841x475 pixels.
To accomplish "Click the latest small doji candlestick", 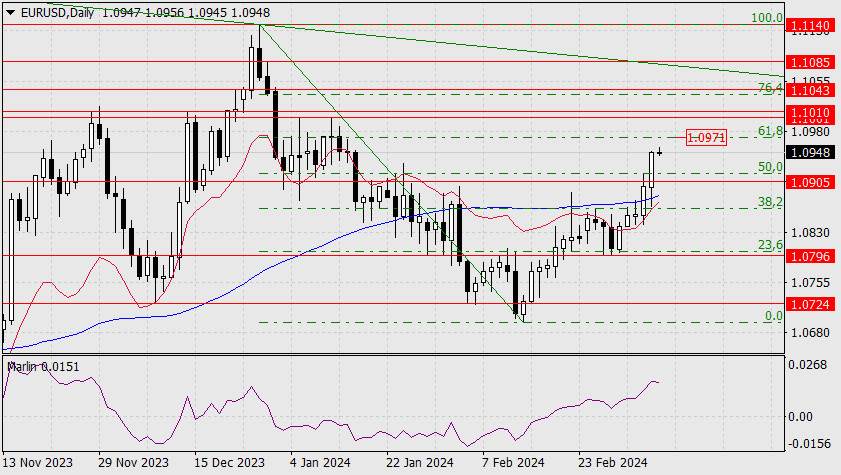I will (x=659, y=153).
